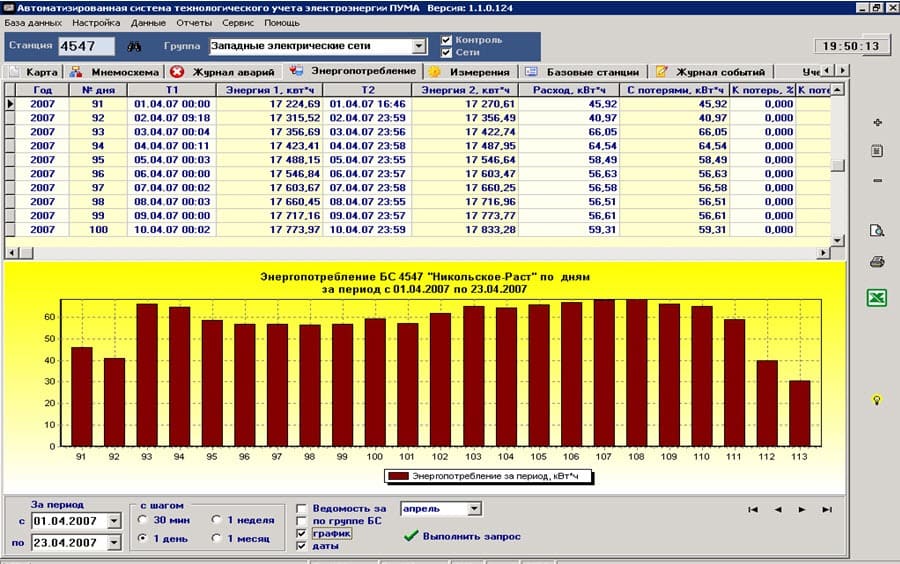Click the plus icon in right sidebar

click(x=877, y=123)
